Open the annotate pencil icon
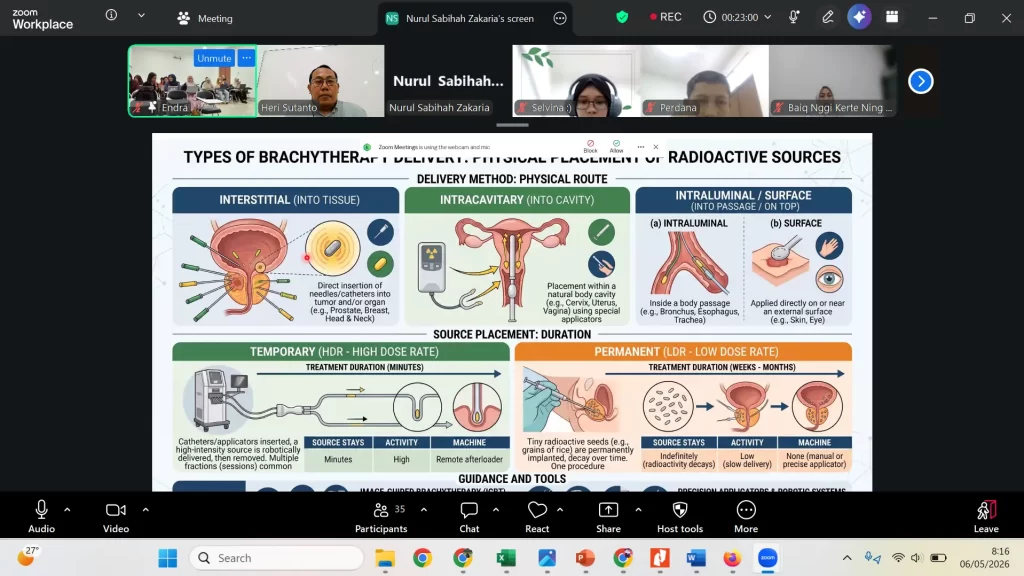This screenshot has height=576, width=1024. click(827, 18)
